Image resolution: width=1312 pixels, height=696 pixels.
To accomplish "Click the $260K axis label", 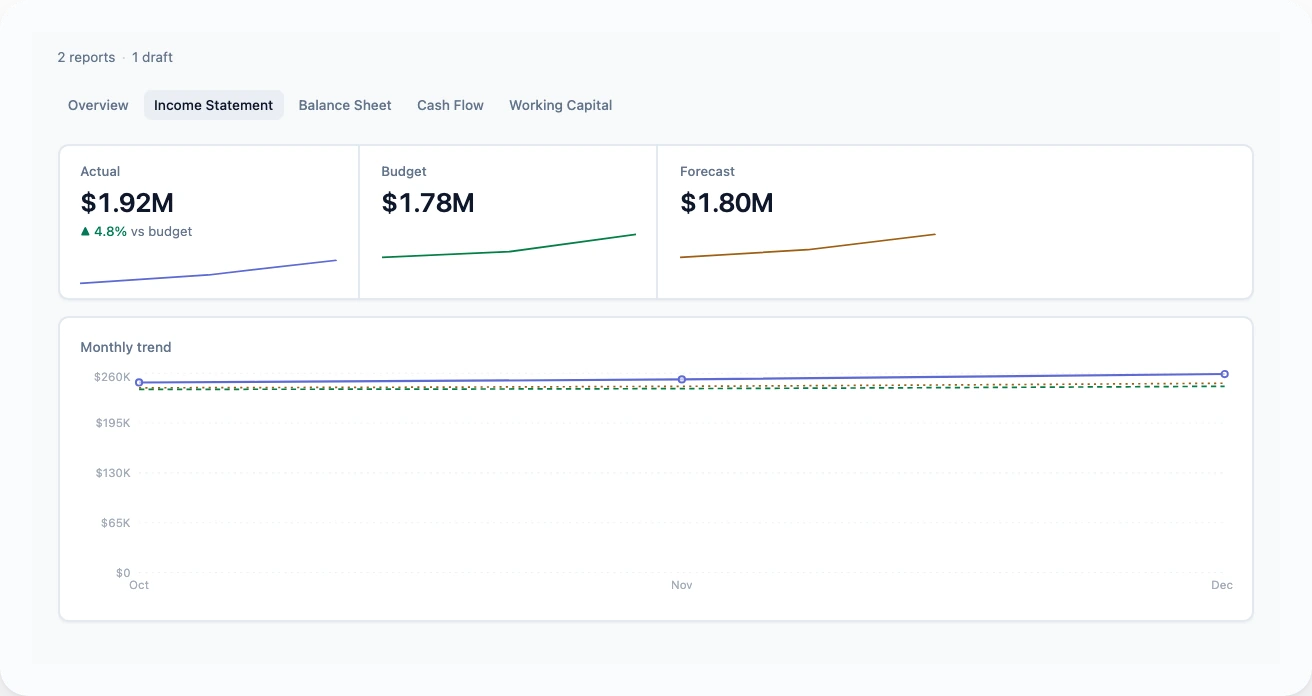I will click(112, 377).
